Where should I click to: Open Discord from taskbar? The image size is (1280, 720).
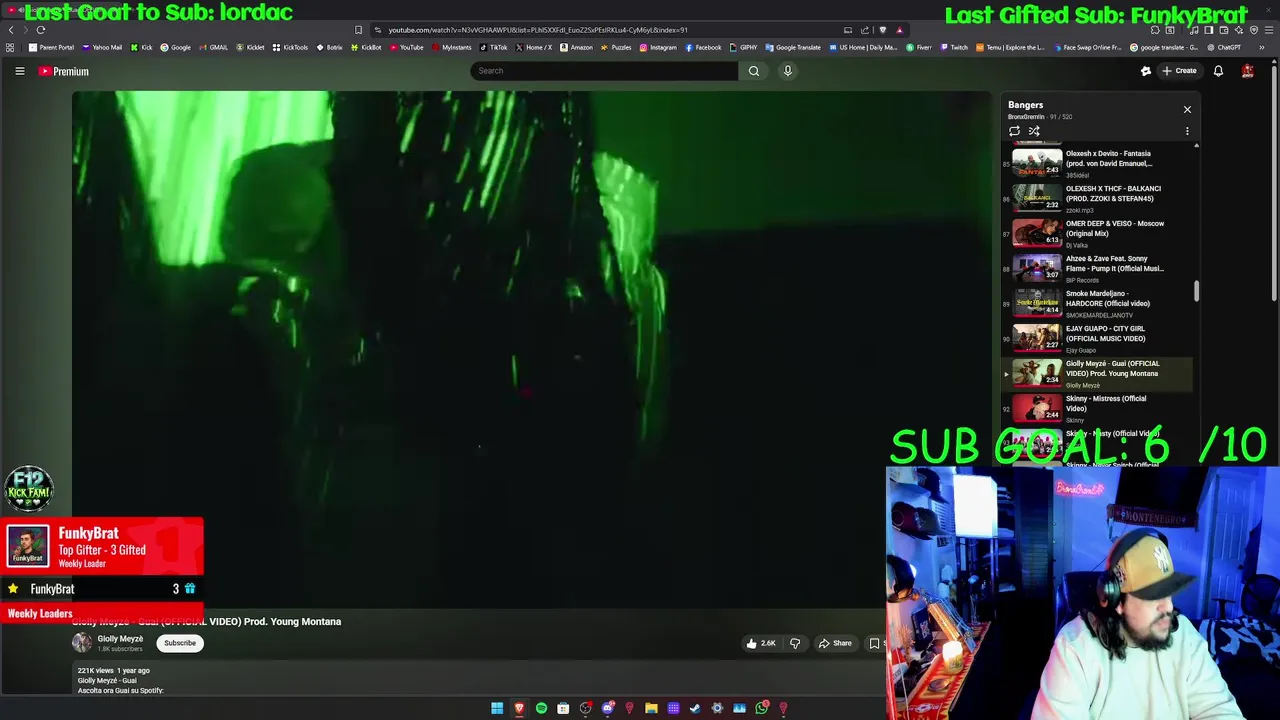click(608, 708)
